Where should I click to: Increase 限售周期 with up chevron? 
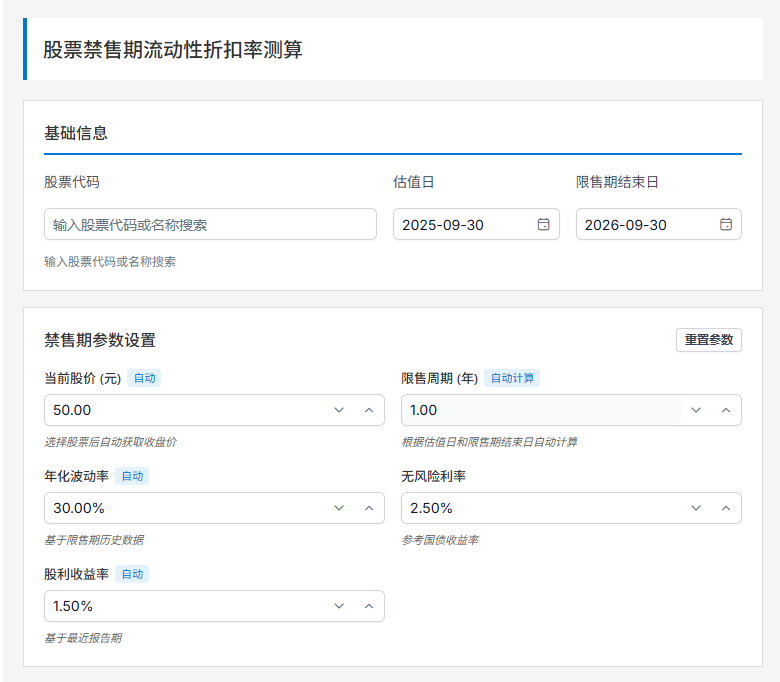(726, 410)
